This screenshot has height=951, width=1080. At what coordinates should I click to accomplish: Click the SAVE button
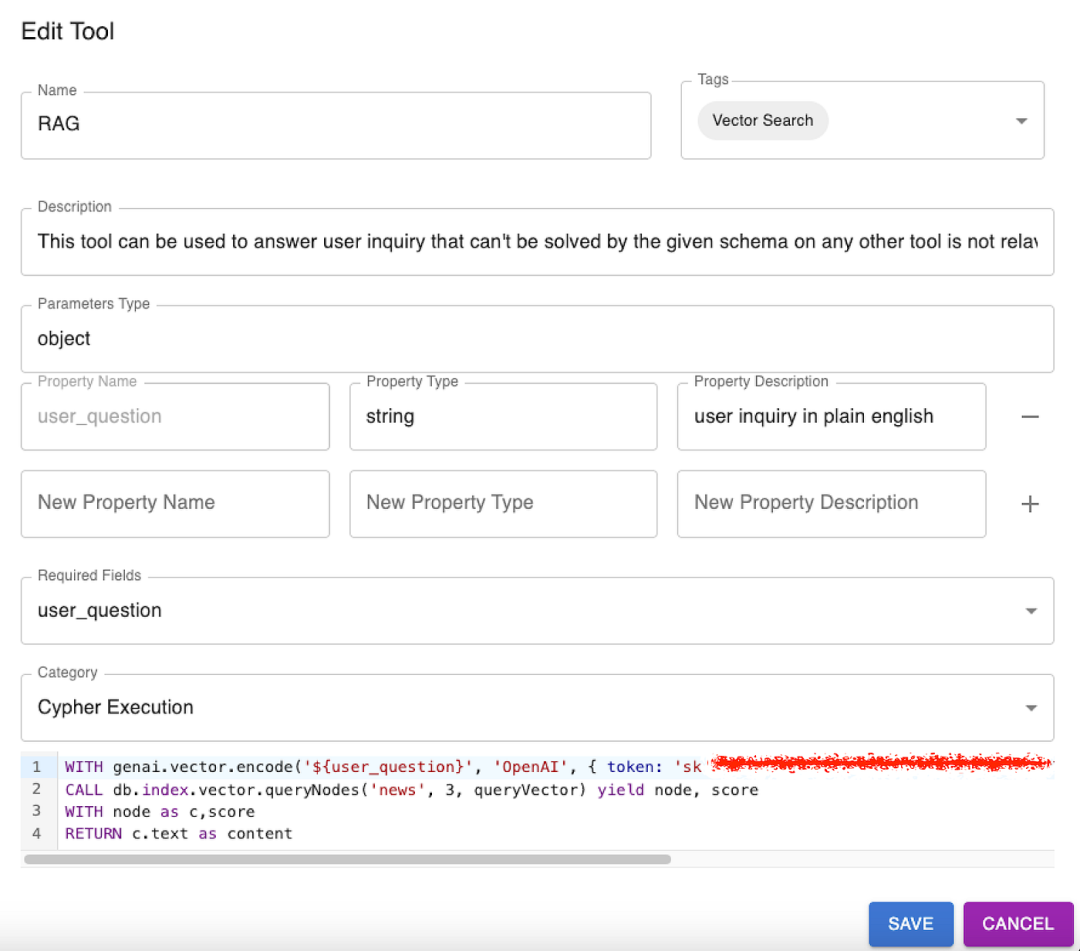tap(910, 923)
